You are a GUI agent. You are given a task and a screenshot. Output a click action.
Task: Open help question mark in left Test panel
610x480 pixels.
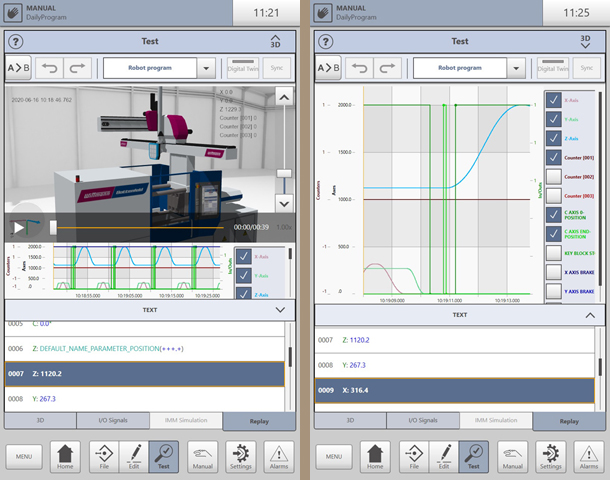click(16, 41)
